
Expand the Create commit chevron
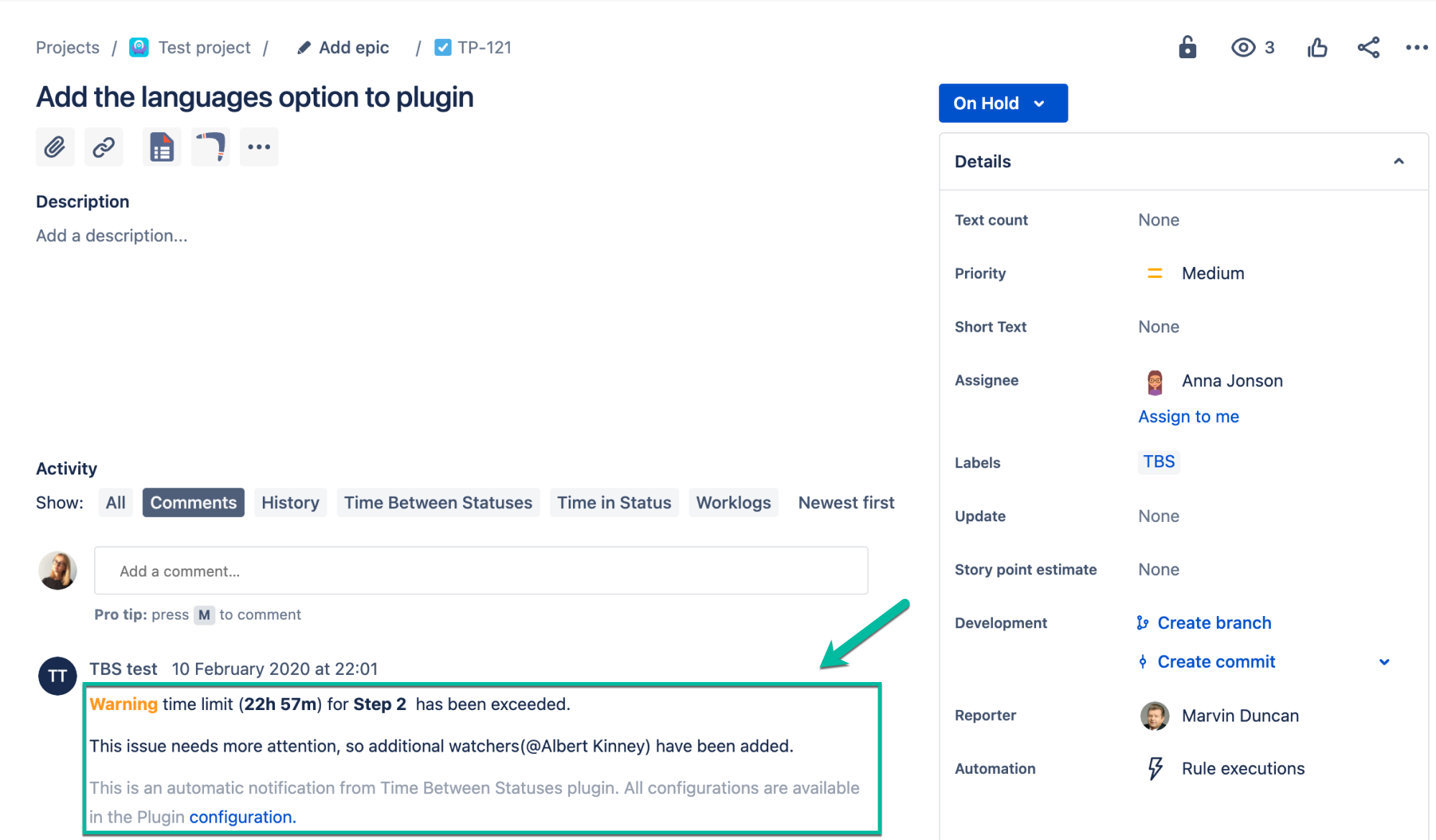1385,661
